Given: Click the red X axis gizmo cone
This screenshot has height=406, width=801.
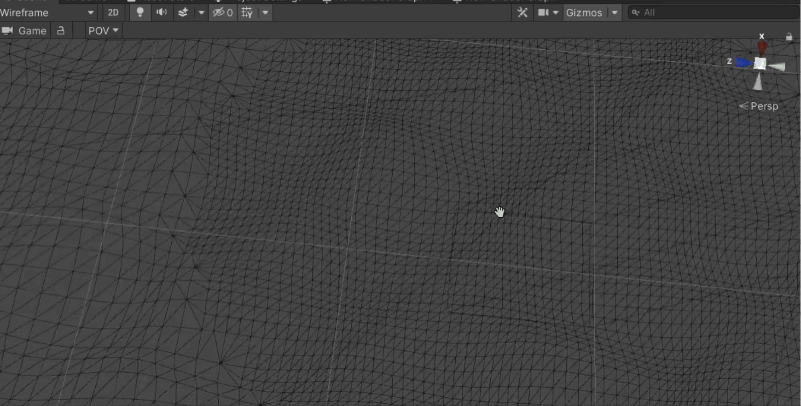Looking at the screenshot, I should point(762,46).
